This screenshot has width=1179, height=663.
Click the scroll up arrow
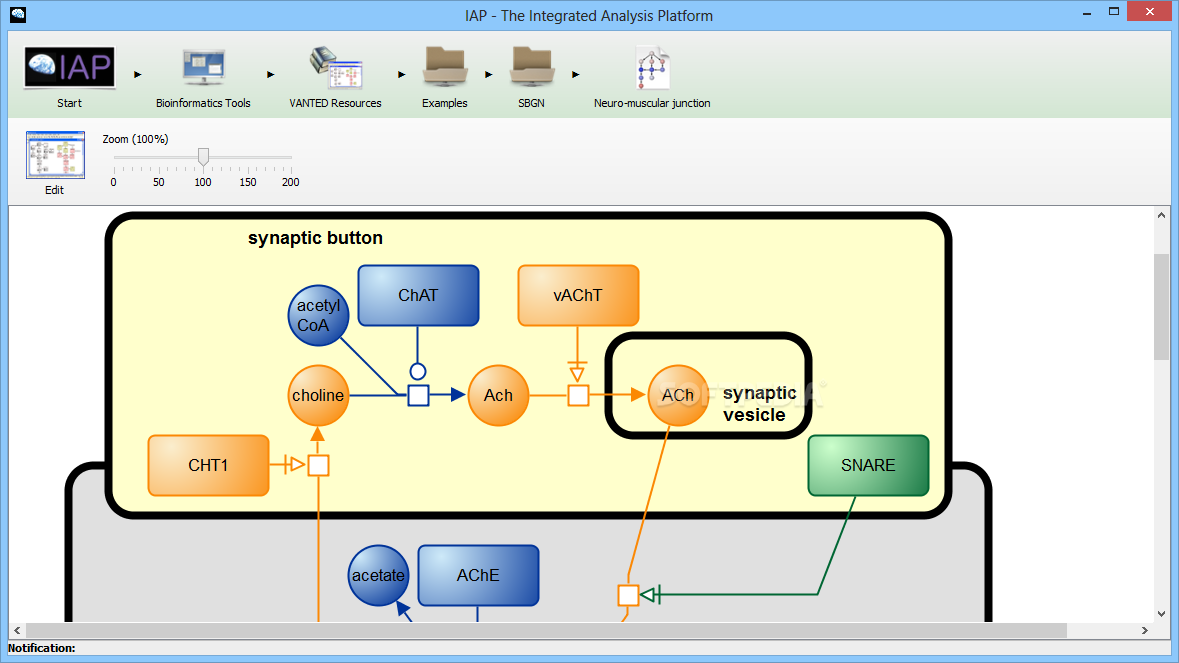pyautogui.click(x=1162, y=216)
